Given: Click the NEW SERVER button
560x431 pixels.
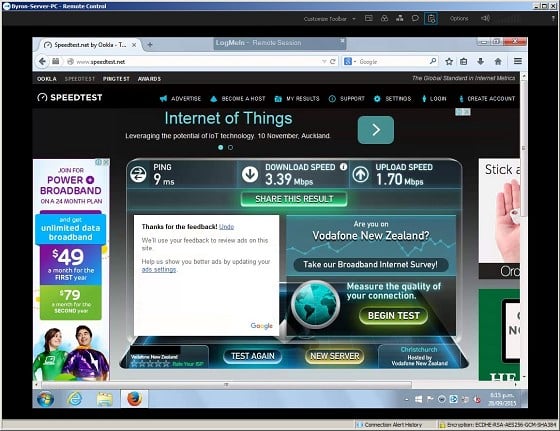Looking at the screenshot, I should pos(335,356).
